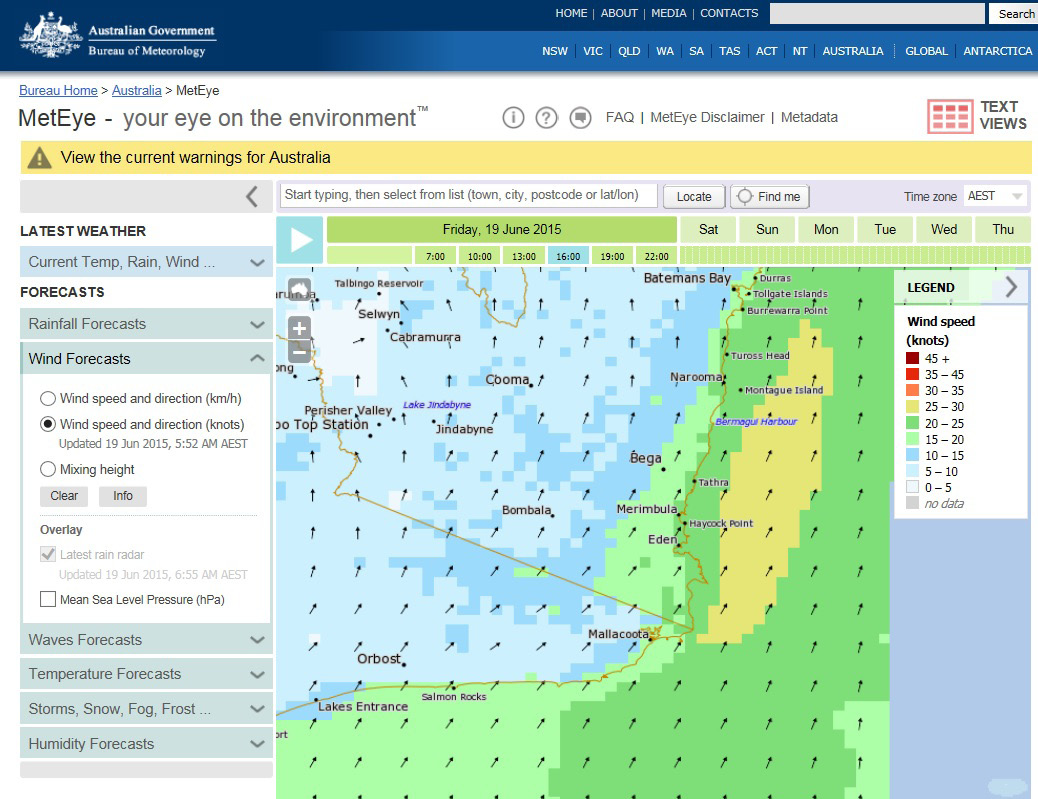This screenshot has width=1038, height=799.
Task: Click the feedback speech bubble icon
Action: [580, 118]
